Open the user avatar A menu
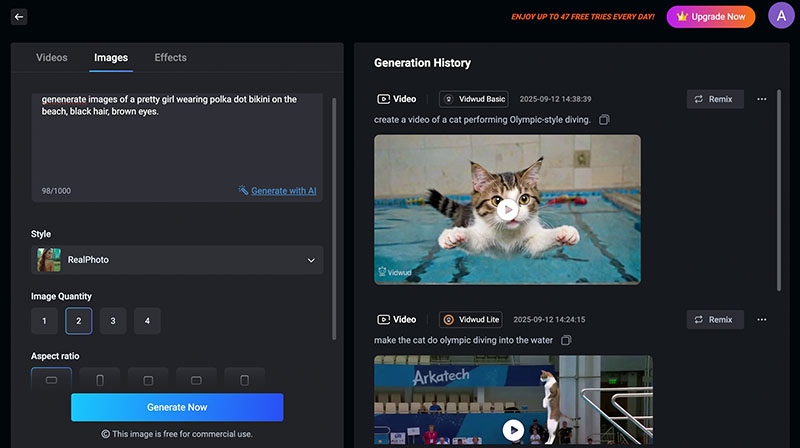This screenshot has height=448, width=800. (x=781, y=16)
